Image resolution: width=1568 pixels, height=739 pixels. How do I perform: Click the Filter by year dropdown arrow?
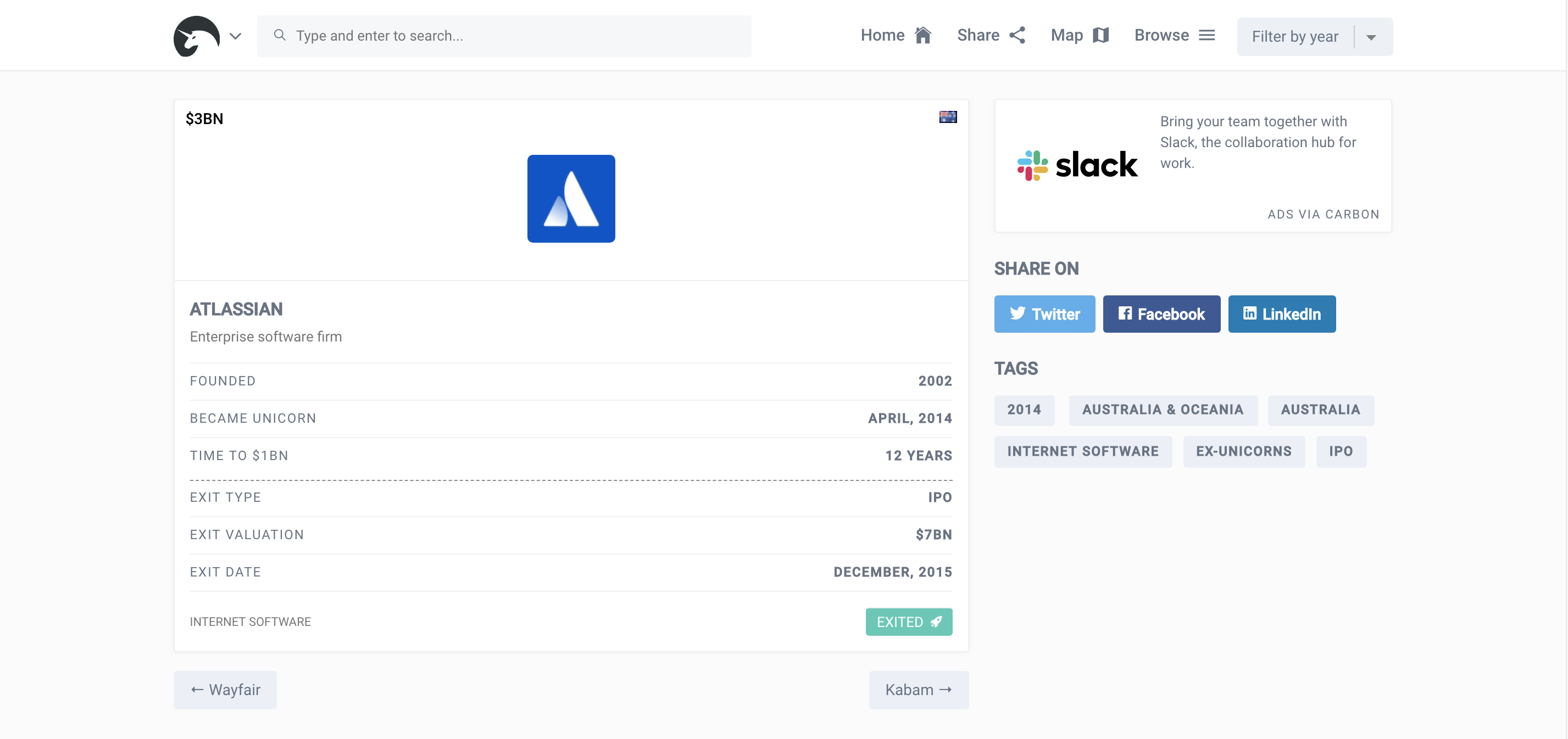(1371, 38)
